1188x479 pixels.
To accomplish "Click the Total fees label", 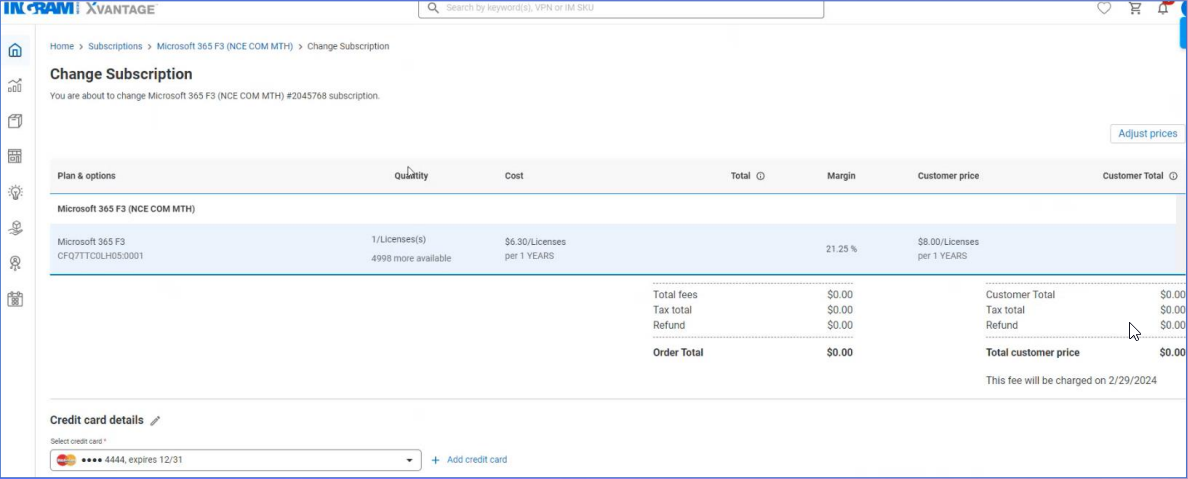I will click(675, 295).
